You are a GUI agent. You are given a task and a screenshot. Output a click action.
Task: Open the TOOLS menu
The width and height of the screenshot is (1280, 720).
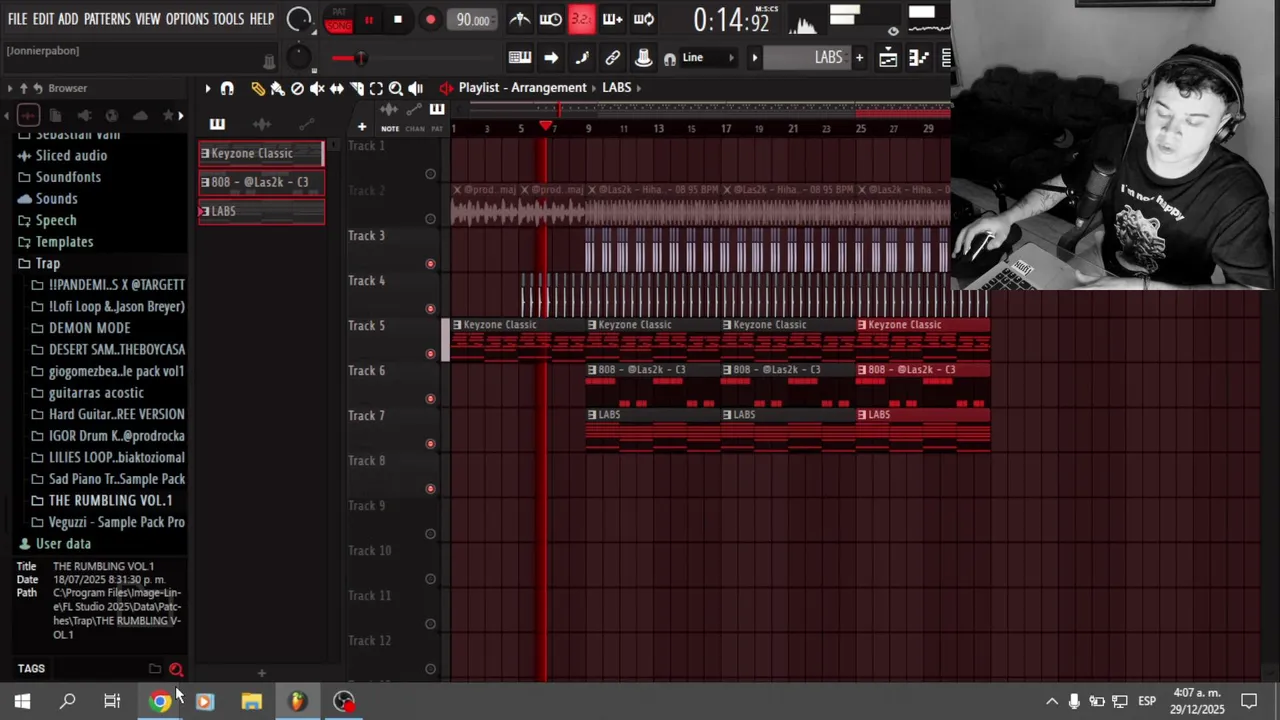[x=228, y=19]
